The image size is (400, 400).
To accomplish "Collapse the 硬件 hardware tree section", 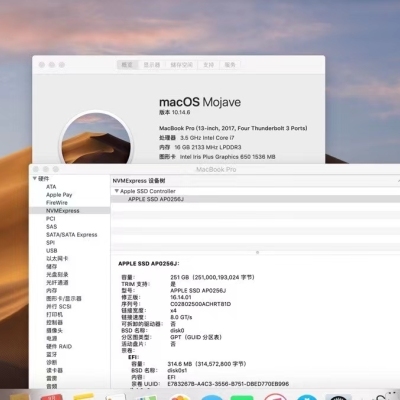I will pos(35,179).
